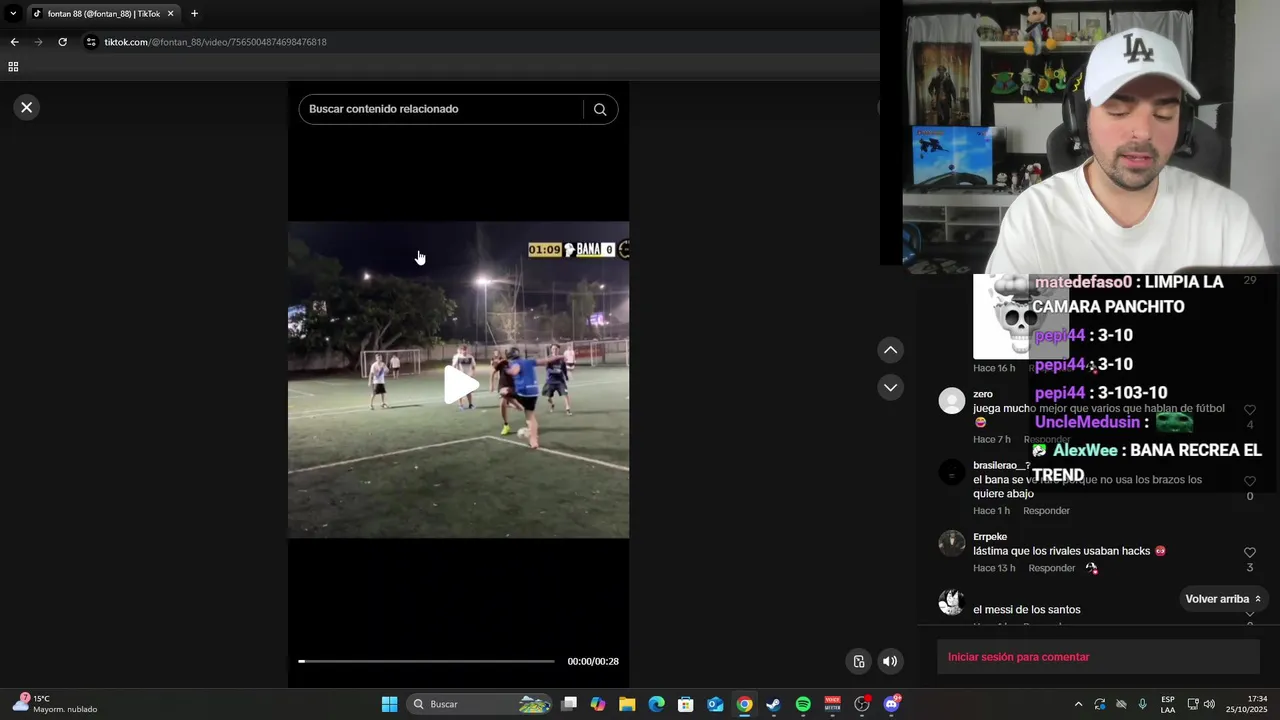This screenshot has width=1280, height=720.
Task: Mute the video with speaker button
Action: point(890,661)
